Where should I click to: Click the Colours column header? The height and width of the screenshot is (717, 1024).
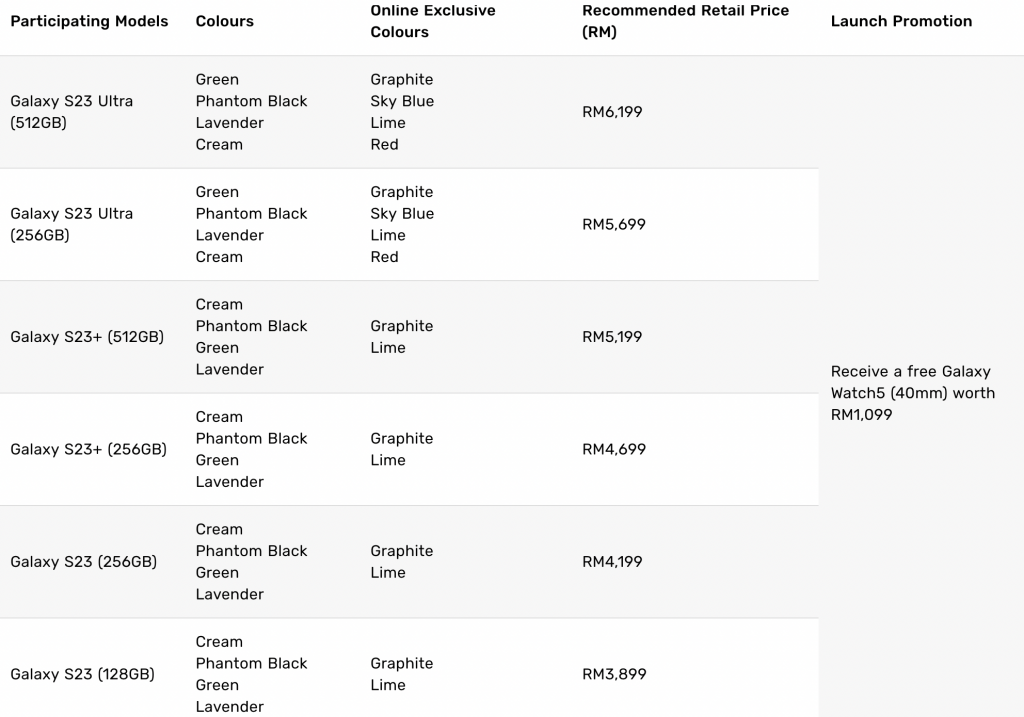pyautogui.click(x=225, y=22)
